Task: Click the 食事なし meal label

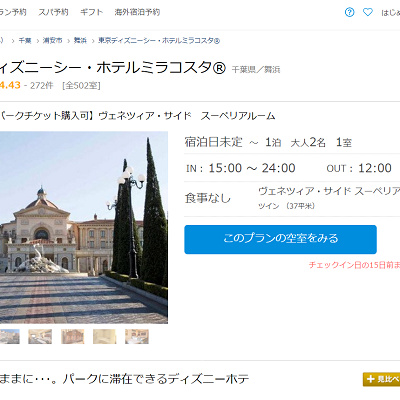Action: click(208, 198)
